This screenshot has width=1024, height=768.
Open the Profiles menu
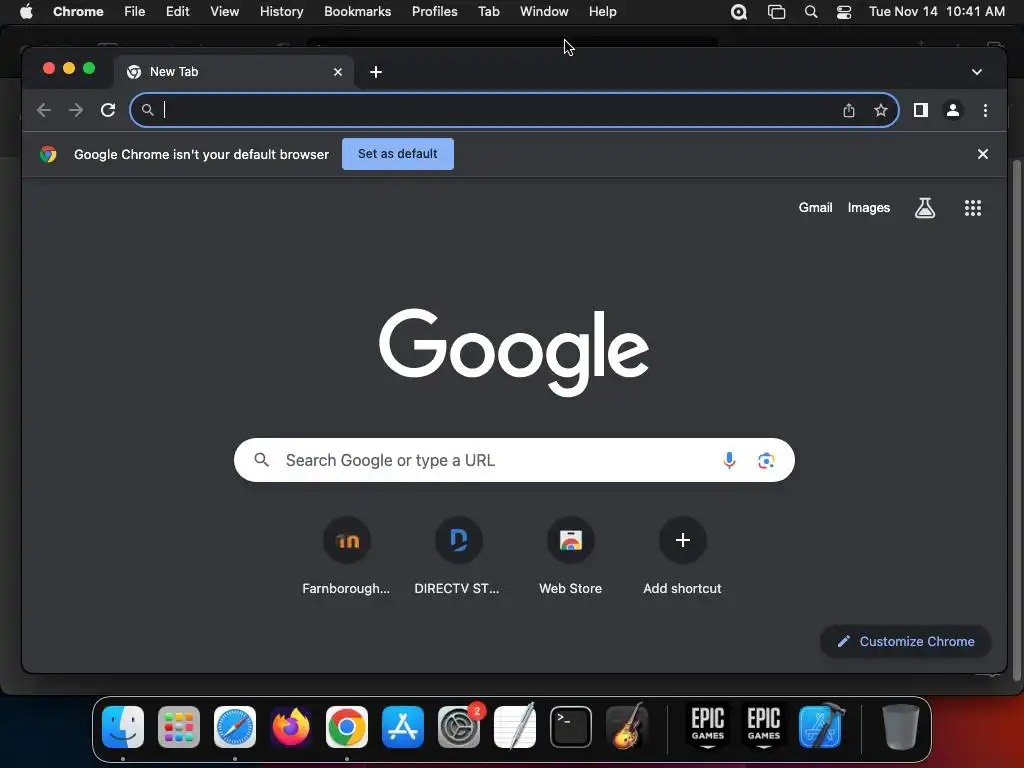point(434,12)
